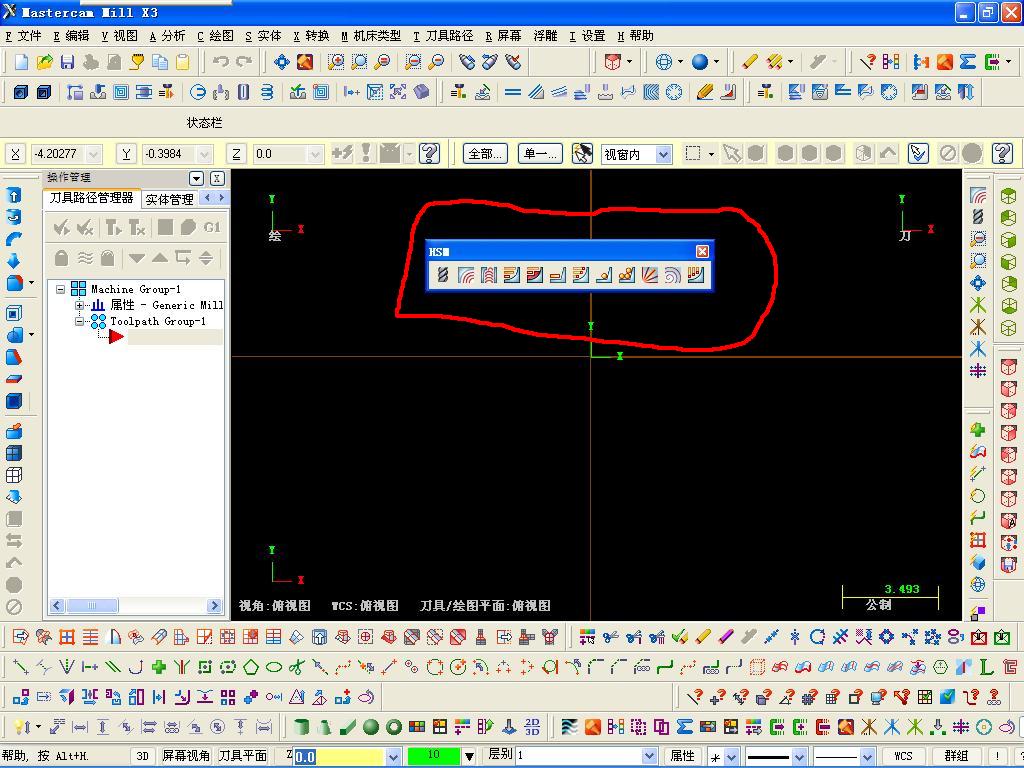The width and height of the screenshot is (1024, 768).
Task: Collapse the Toolpath Group-1 node
Action: coord(79,321)
